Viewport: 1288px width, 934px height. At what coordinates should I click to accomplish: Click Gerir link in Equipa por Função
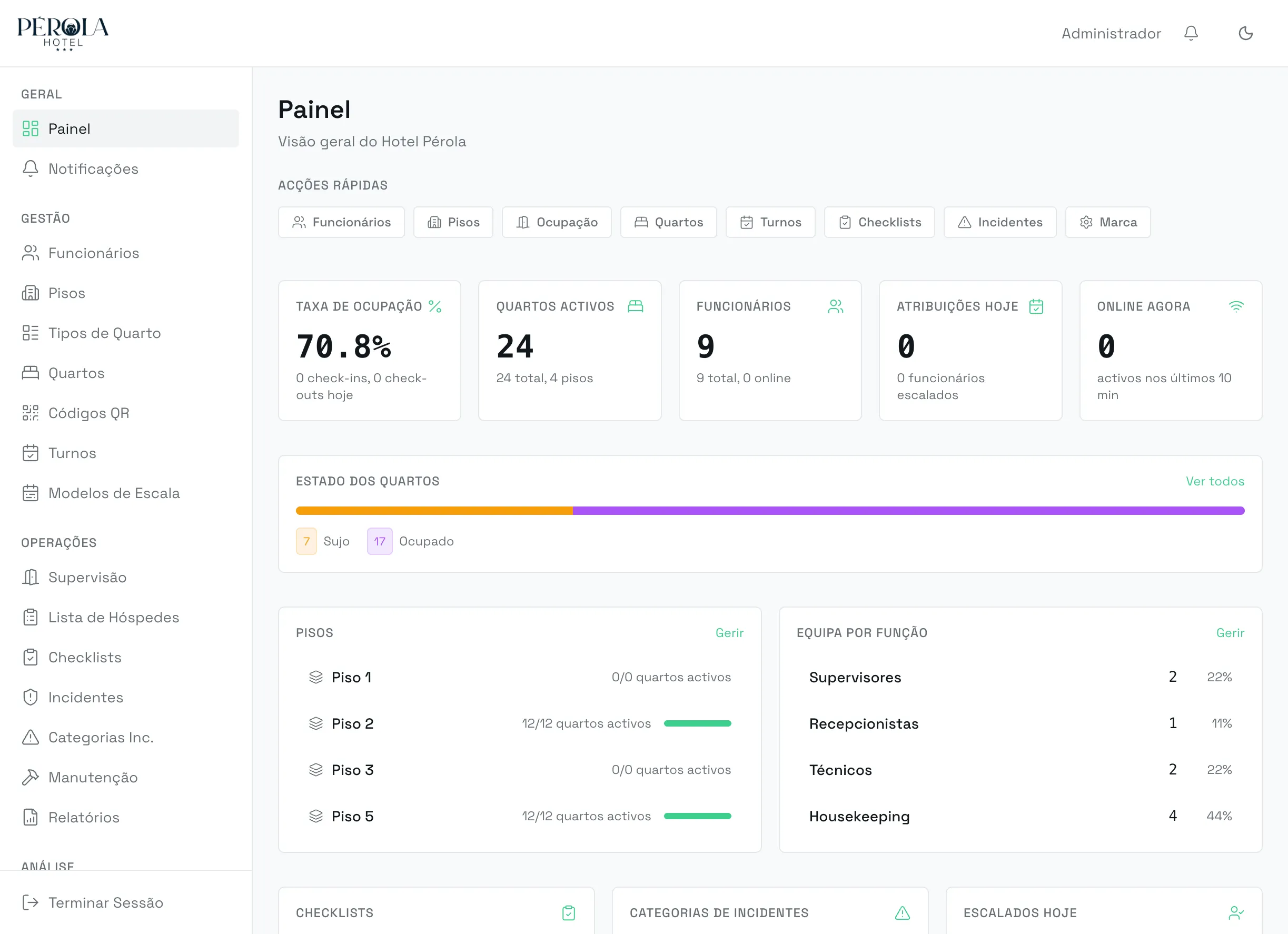click(x=1230, y=632)
